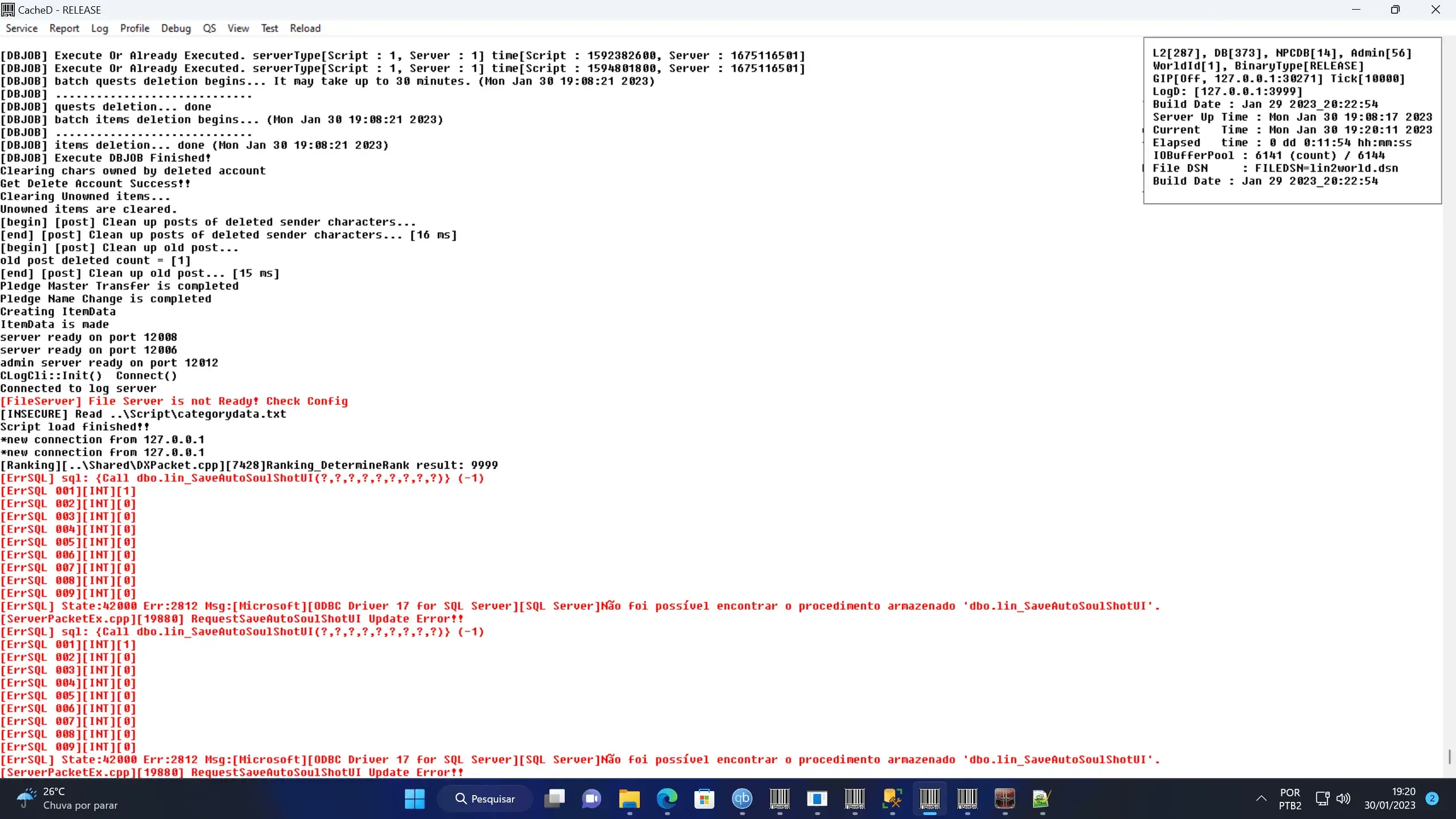Open the QS menu
This screenshot has height=819, width=1456.
pyautogui.click(x=209, y=28)
